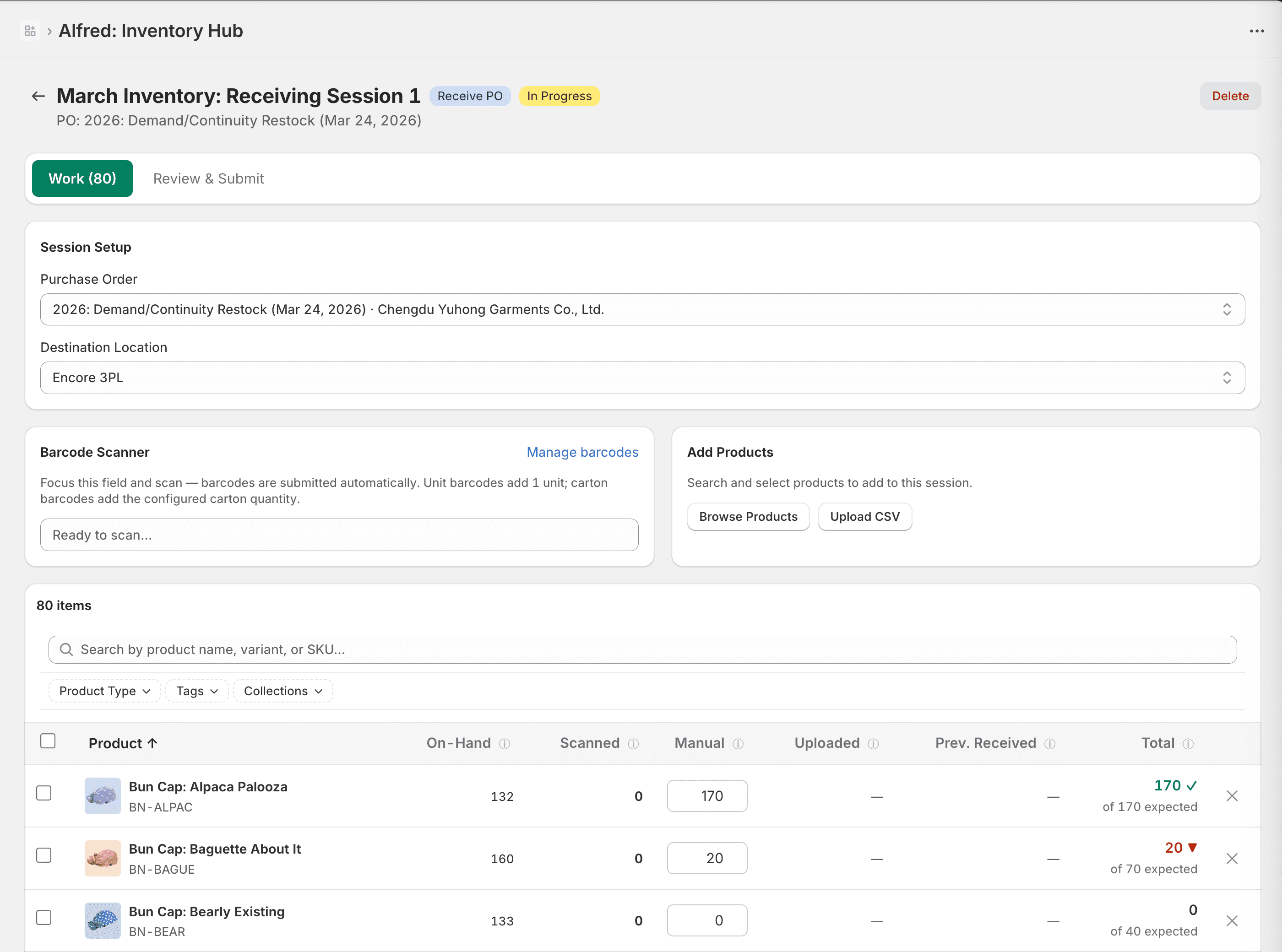
Task: Check the Bun Cap: Alpaca Palooza row
Action: [x=44, y=794]
